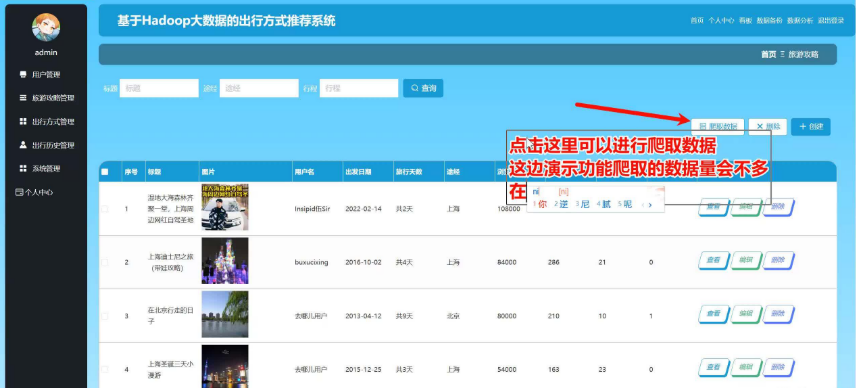Viewport: 856px width, 388px height.
Task: Click 删除 for the 2013-04-12 row
Action: tap(778, 314)
